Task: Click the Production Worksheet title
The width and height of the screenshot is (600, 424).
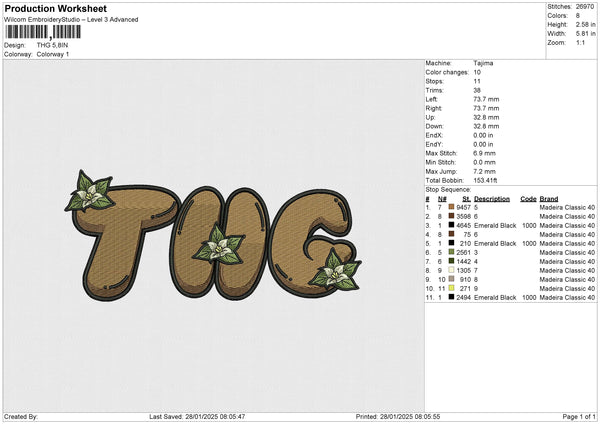Action: click(x=55, y=8)
